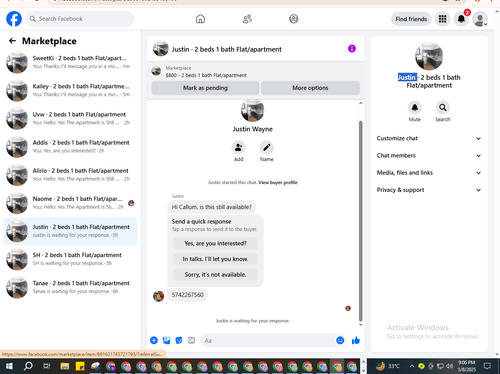Open the Kailey conversation

[70, 90]
